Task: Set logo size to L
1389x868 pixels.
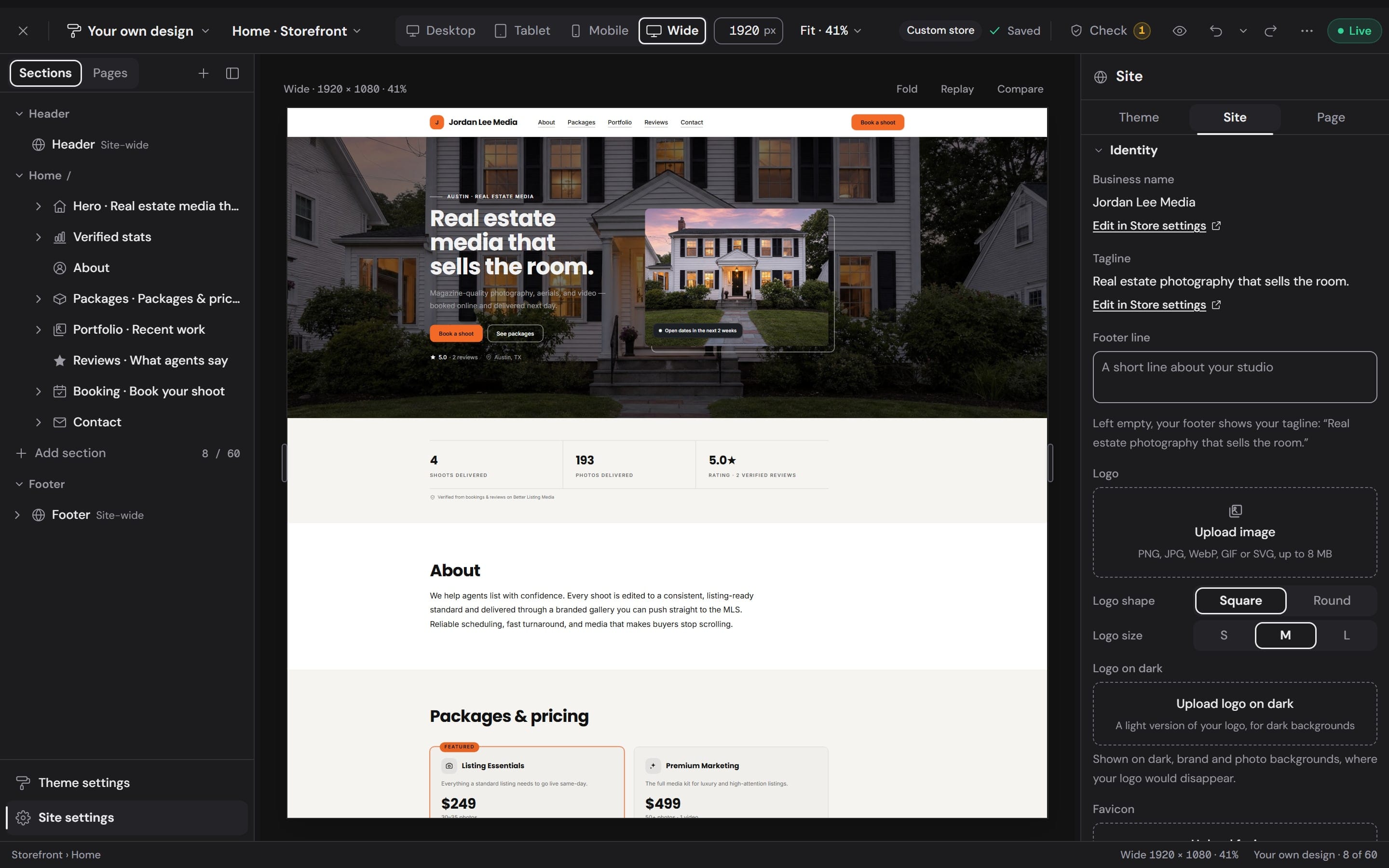Action: click(x=1346, y=636)
